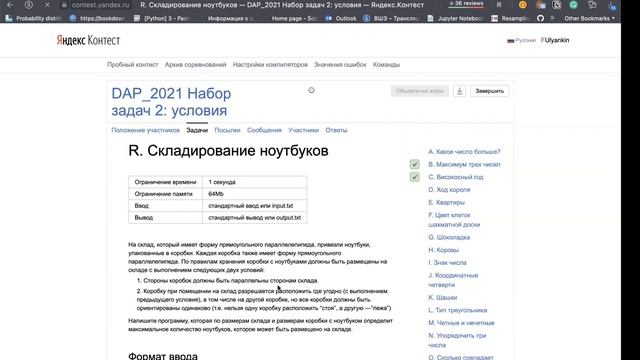Open problem K. Шашки
This screenshot has width=640, height=360.
[x=442, y=297]
